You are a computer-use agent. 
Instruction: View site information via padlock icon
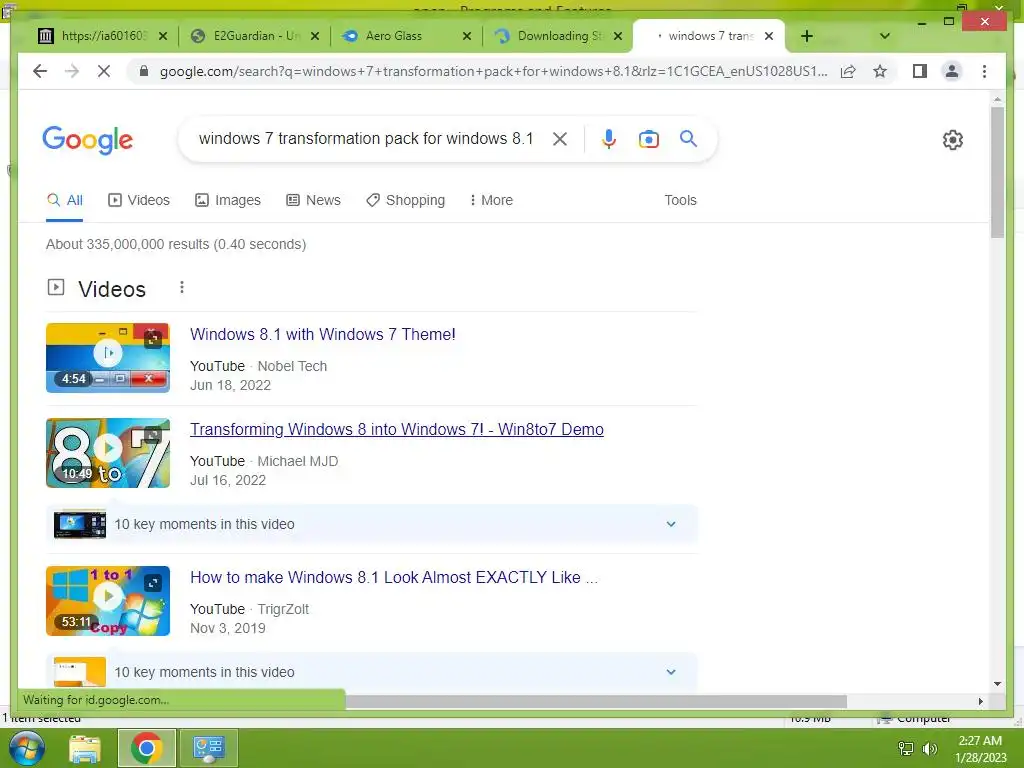tap(144, 71)
